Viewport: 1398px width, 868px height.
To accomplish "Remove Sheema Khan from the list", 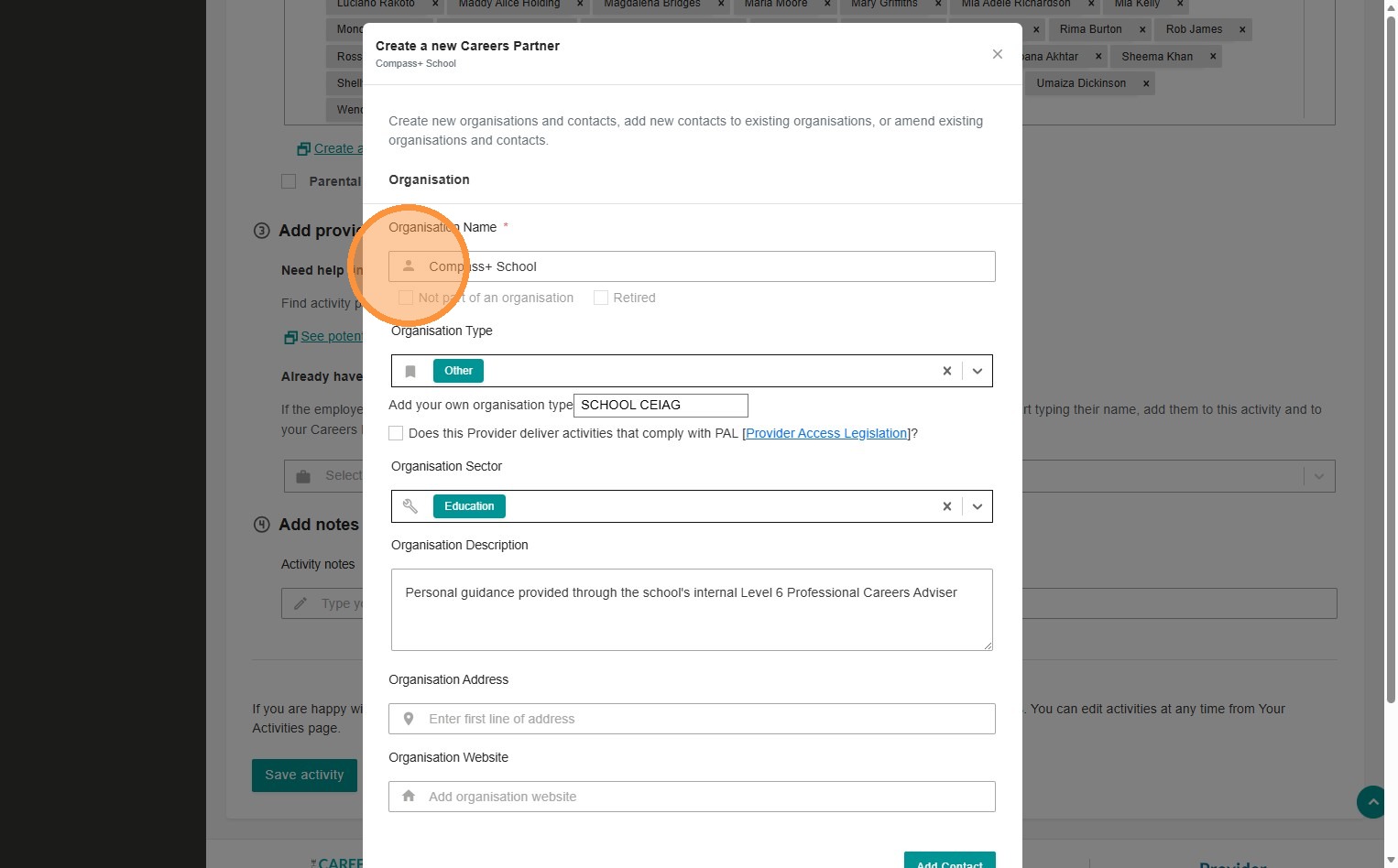I will (x=1213, y=57).
